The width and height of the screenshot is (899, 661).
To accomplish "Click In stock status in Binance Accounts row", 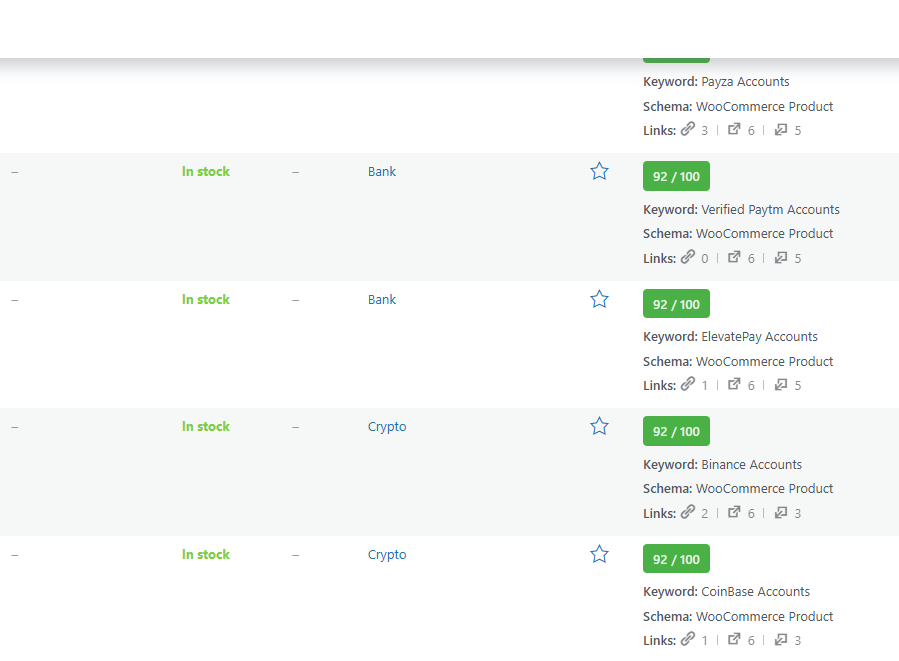I will pyautogui.click(x=206, y=427).
